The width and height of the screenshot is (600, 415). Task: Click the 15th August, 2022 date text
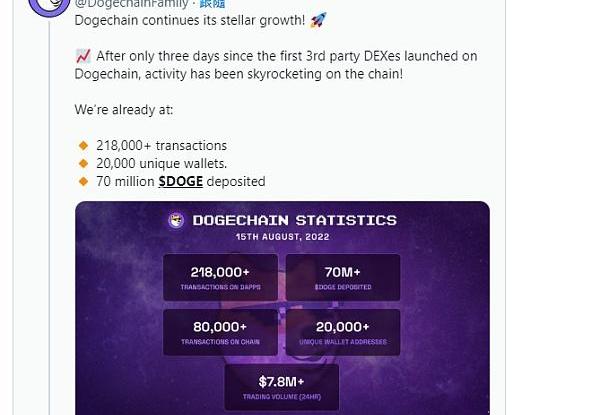tap(282, 238)
